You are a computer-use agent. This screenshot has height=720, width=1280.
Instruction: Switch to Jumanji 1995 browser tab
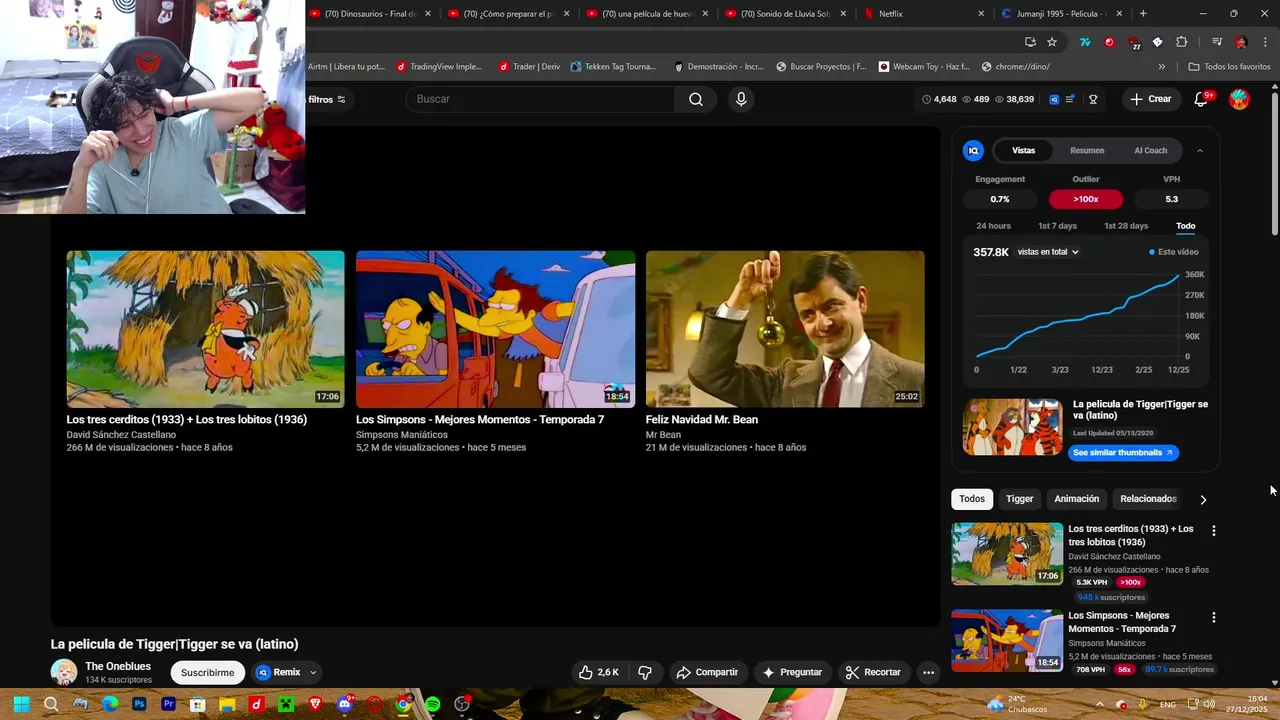(1062, 14)
